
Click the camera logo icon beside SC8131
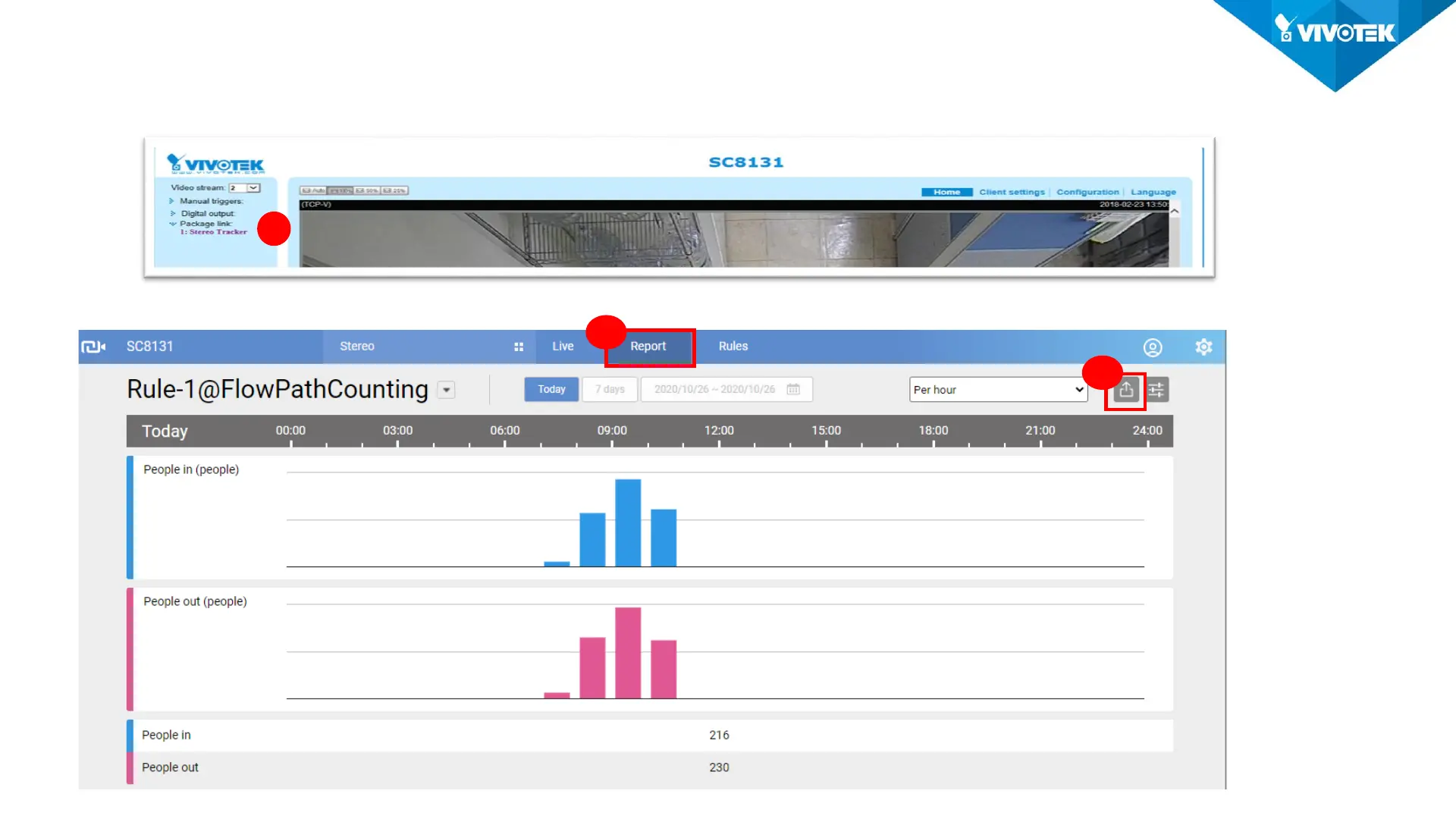point(93,347)
